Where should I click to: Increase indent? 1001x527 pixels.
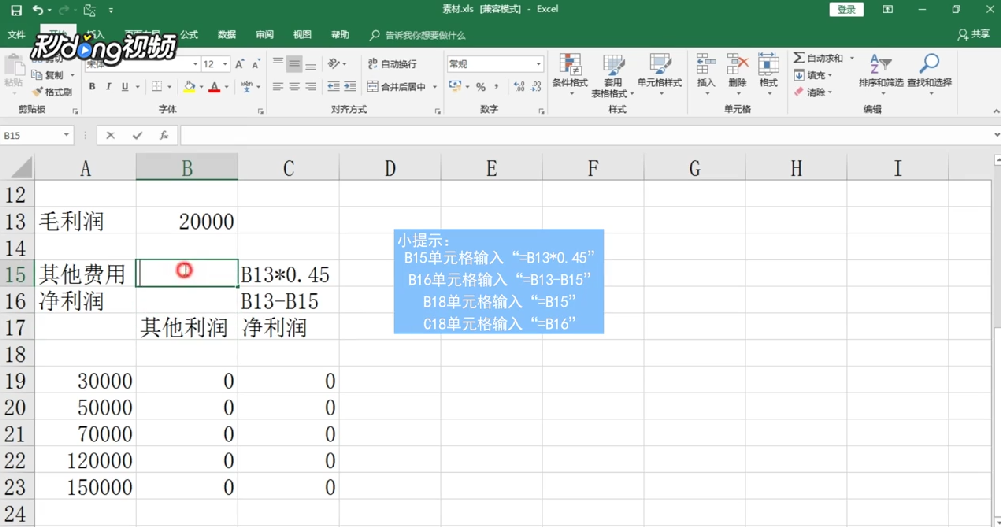(350, 87)
